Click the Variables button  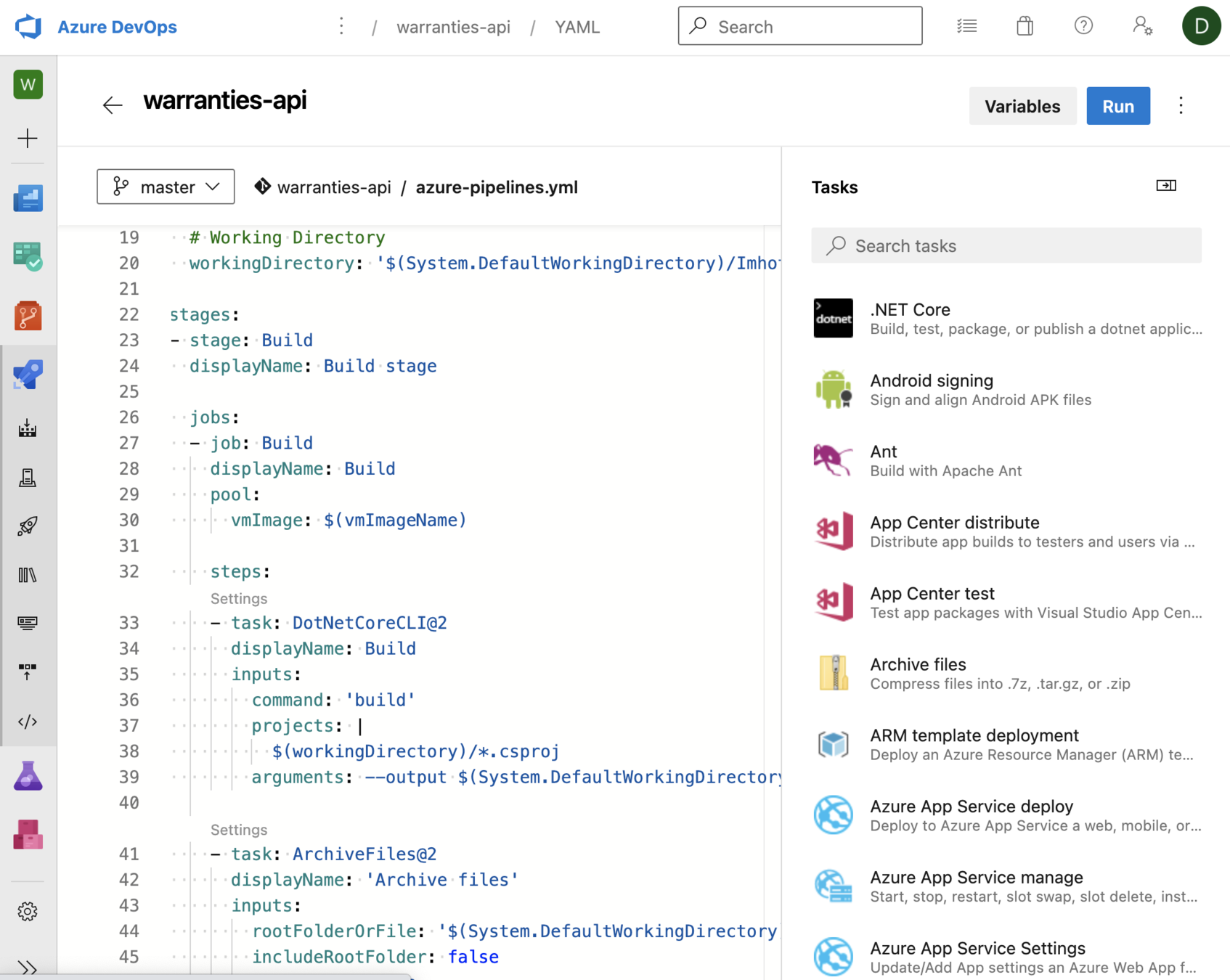tap(1022, 106)
